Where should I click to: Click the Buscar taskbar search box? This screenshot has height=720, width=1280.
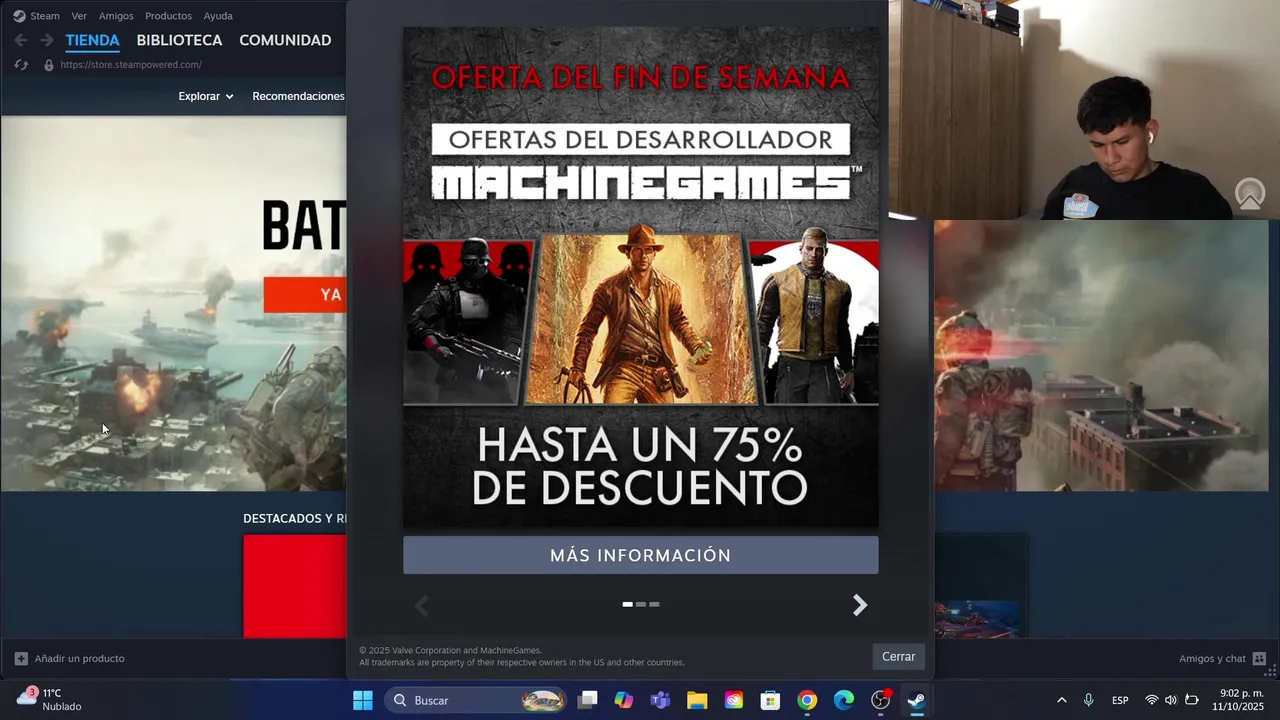476,700
